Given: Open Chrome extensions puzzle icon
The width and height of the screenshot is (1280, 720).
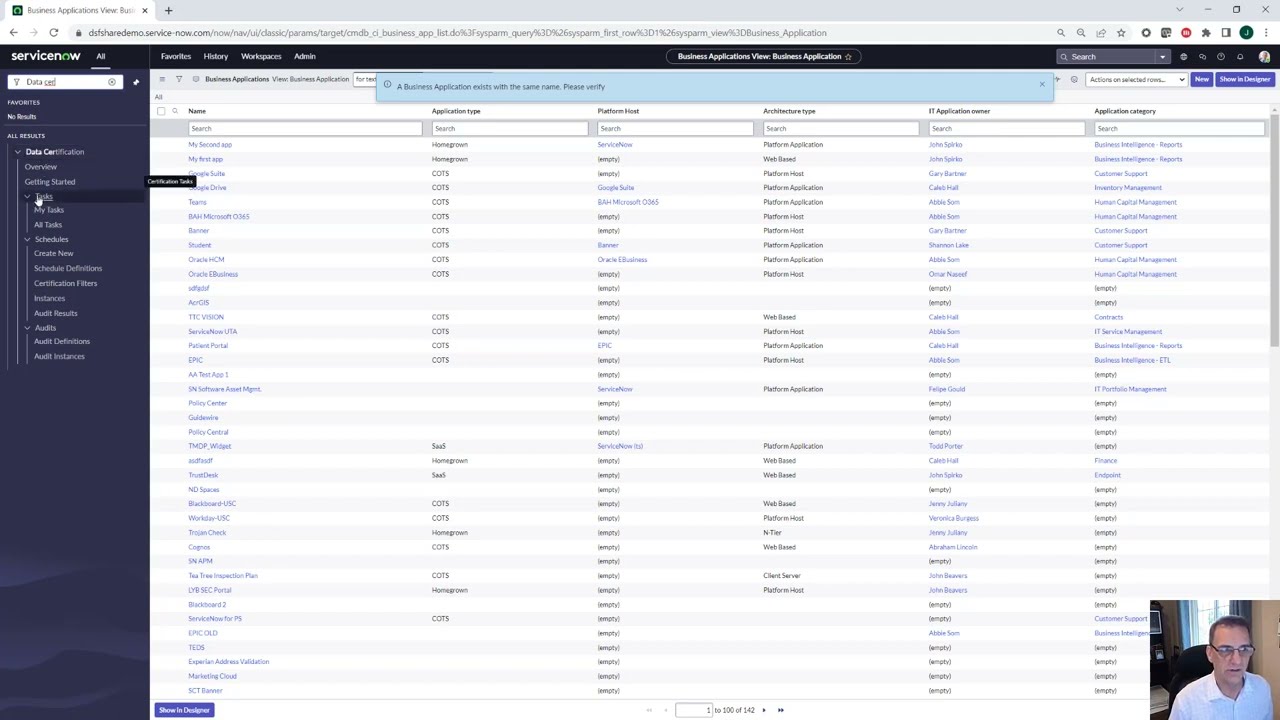Looking at the screenshot, I should coord(1206,33).
